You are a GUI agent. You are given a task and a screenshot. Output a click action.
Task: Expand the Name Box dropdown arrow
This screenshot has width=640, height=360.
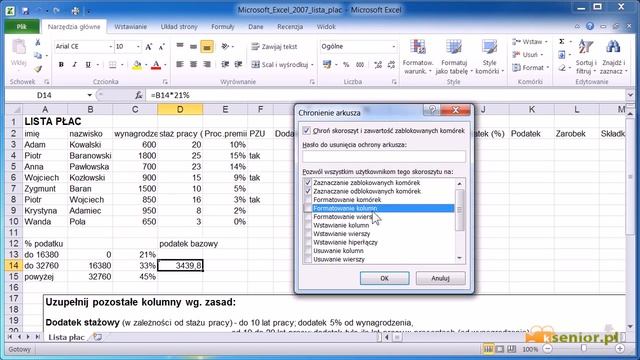[89, 95]
